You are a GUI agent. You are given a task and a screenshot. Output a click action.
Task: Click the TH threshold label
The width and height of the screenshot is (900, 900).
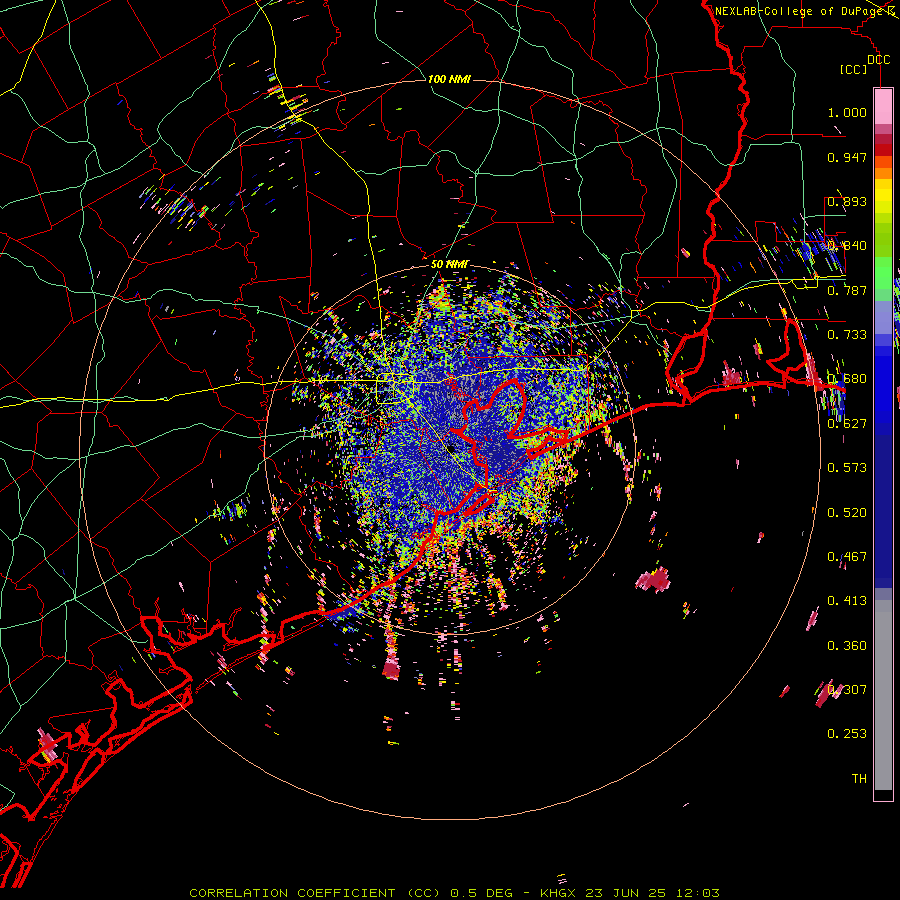coord(859,779)
